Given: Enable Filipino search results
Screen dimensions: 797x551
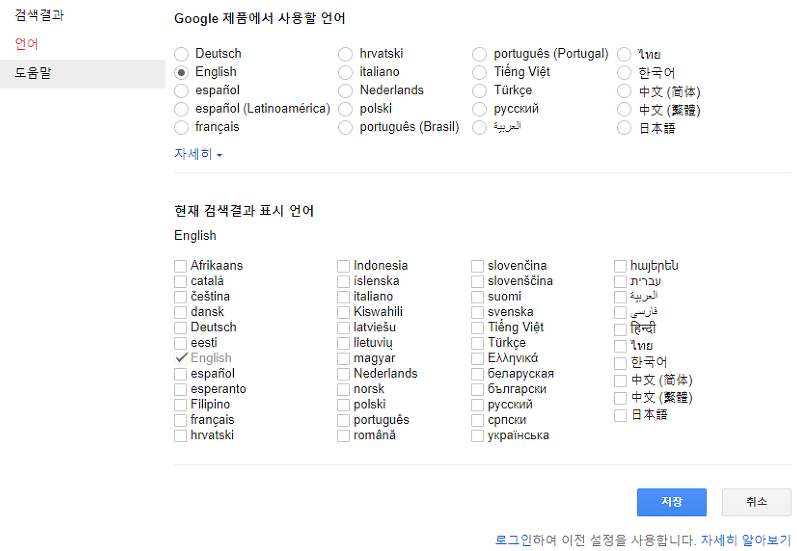Looking at the screenshot, I should (x=180, y=405).
